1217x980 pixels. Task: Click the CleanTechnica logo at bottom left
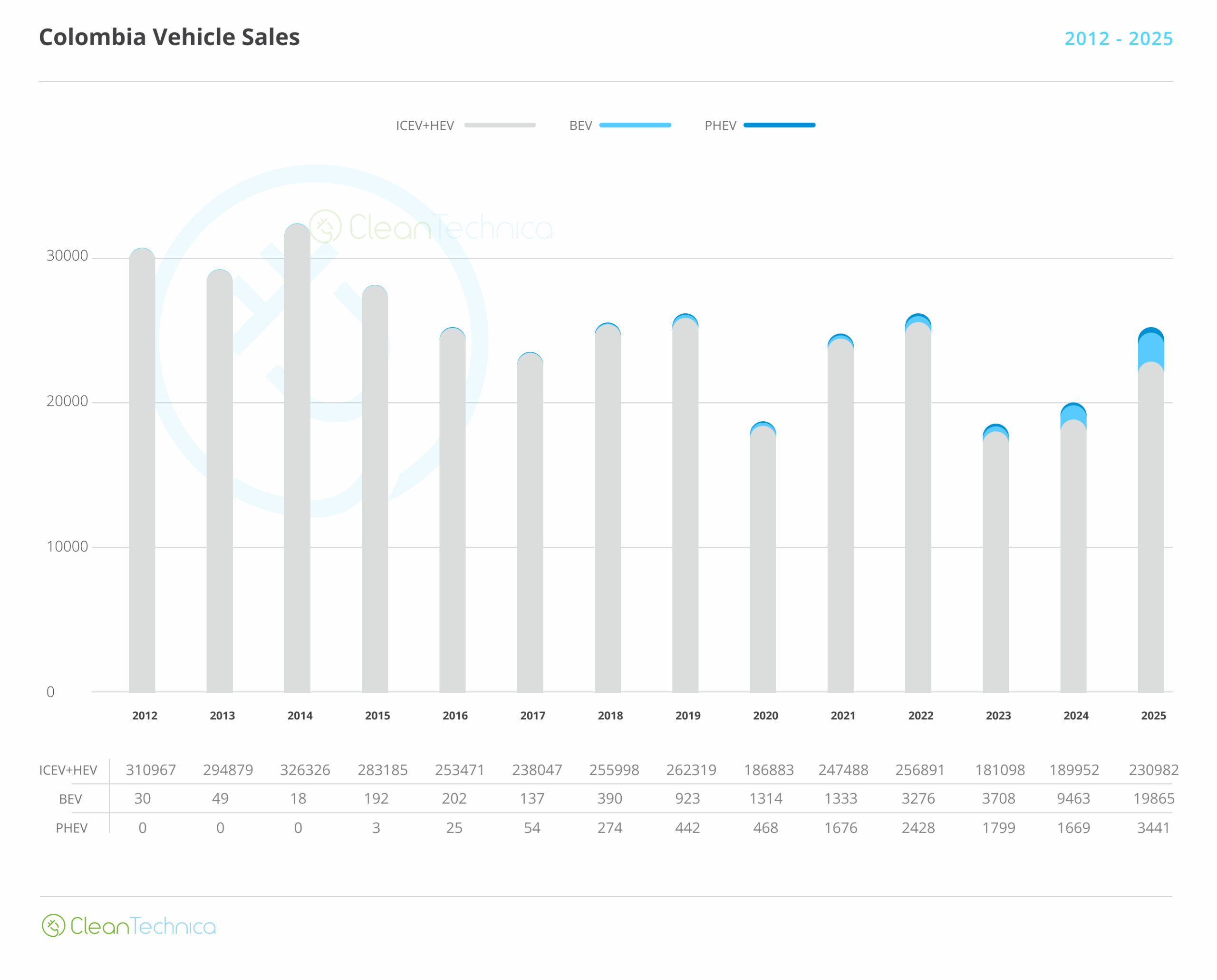tap(129, 926)
